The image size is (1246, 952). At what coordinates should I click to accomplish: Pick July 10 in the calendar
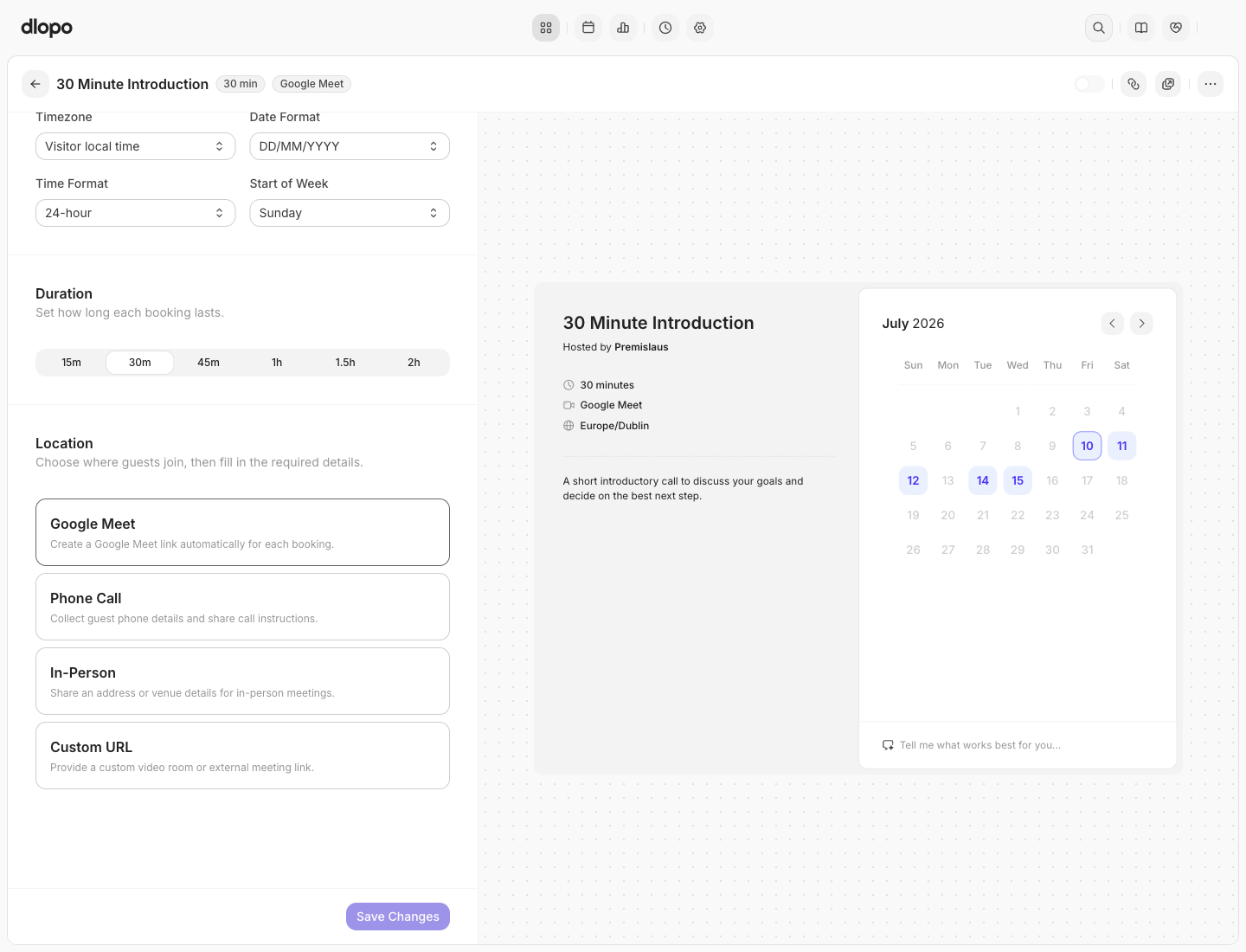1087,446
